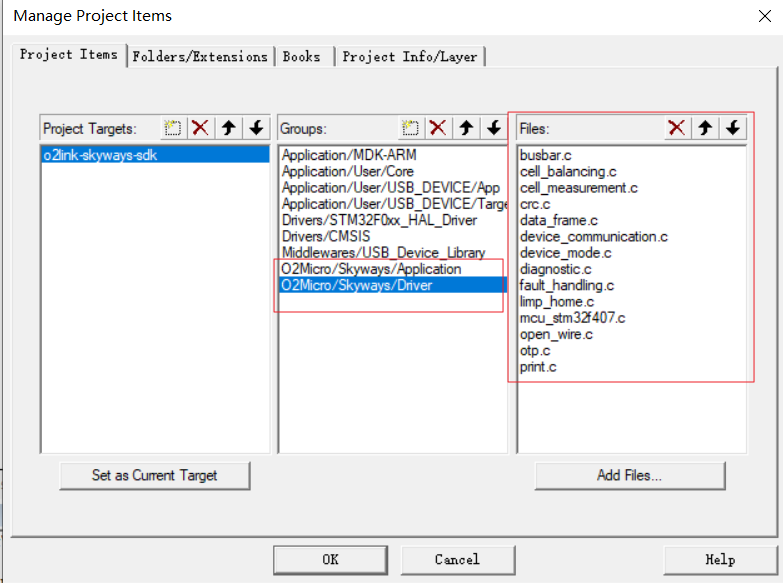
Task: Click the new target icon in Project Targets
Action: (173, 128)
